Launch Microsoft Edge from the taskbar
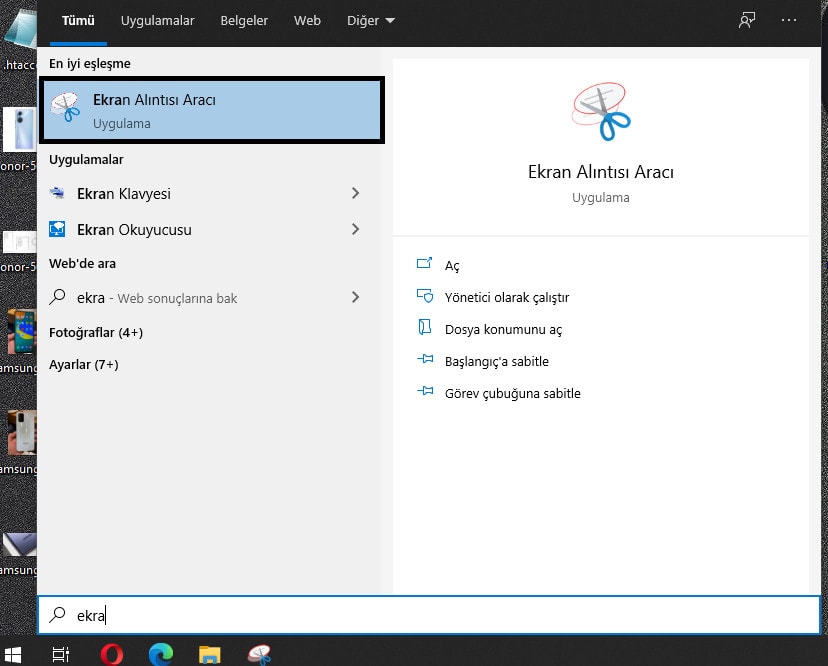This screenshot has height=666, width=828. (x=161, y=654)
